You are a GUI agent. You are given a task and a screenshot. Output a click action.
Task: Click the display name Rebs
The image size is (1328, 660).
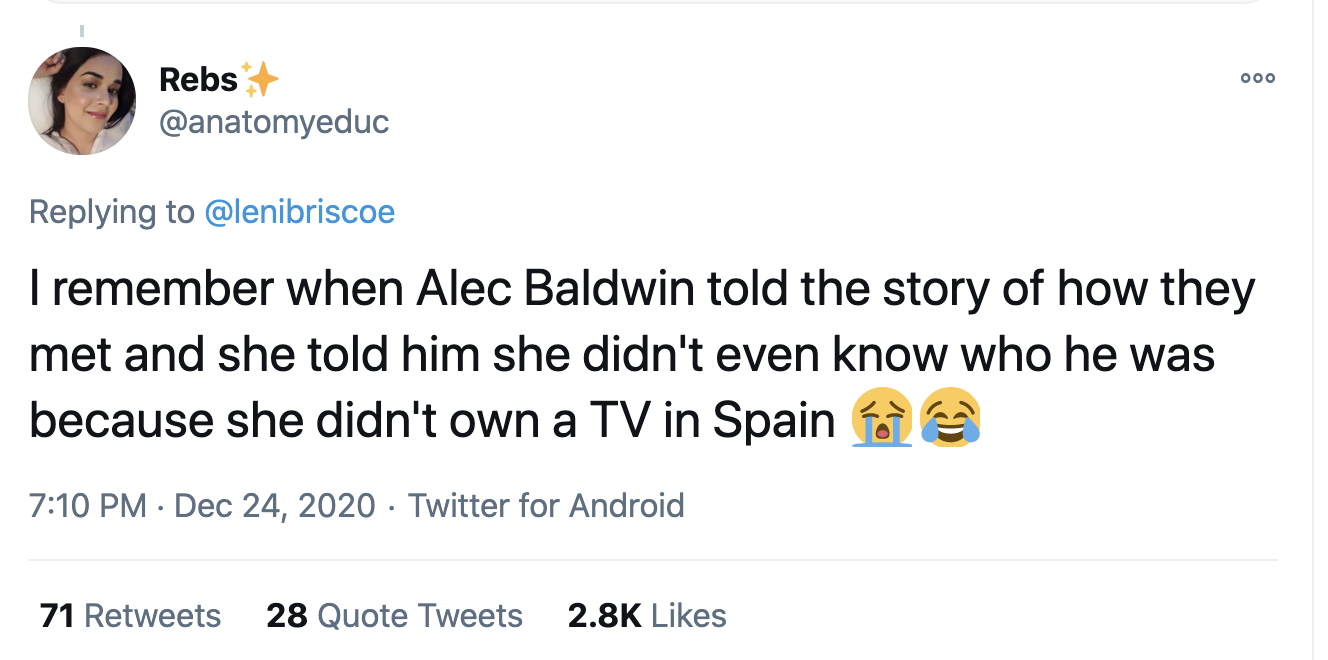point(198,80)
